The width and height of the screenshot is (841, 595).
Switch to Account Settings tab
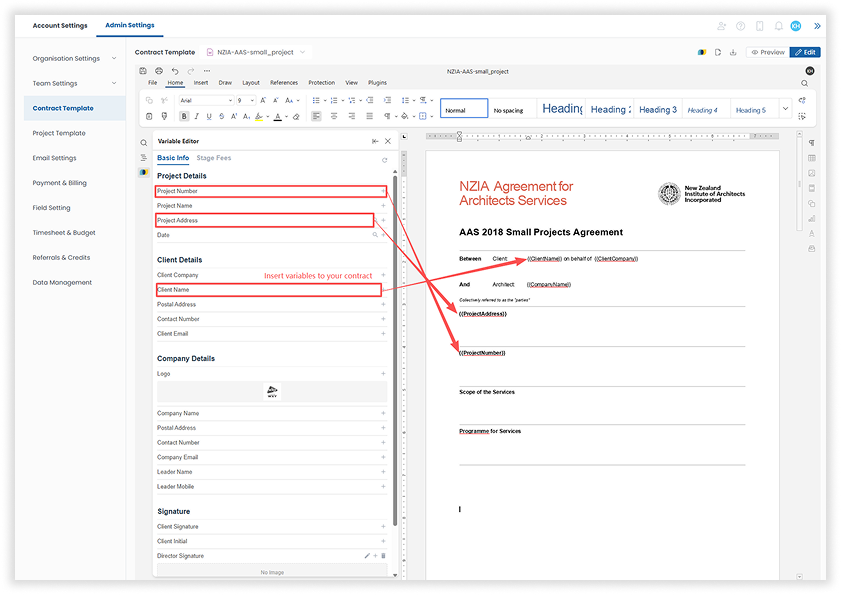click(x=60, y=25)
